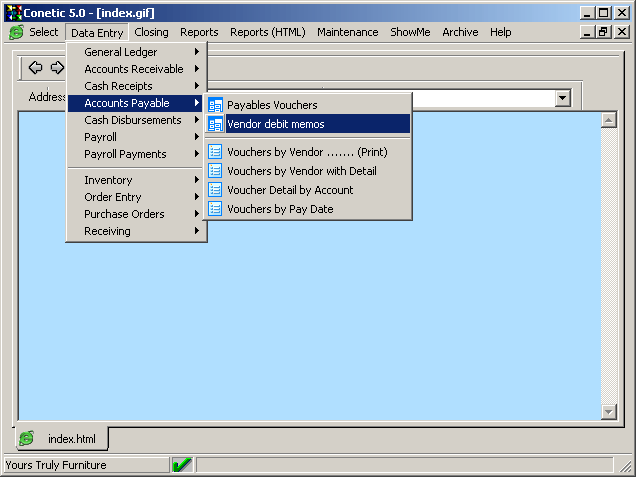The width and height of the screenshot is (636, 477).
Task: Open the address bar dropdown arrow
Action: tap(562, 98)
